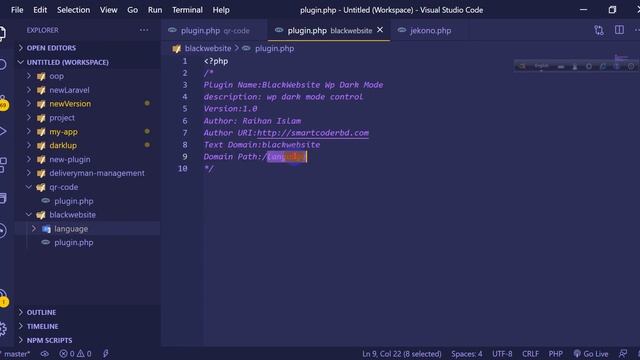Switch to plugin.php qr-code tab
The image size is (640, 360).
click(214, 31)
